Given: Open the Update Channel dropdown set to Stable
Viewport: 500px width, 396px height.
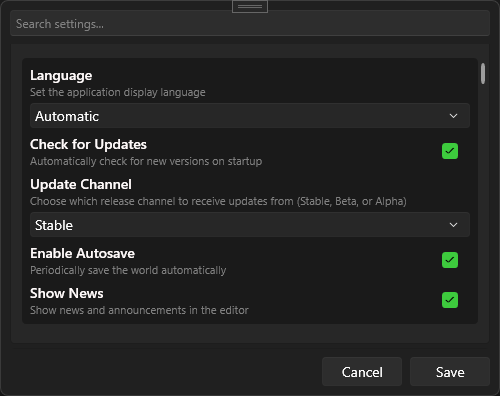Looking at the screenshot, I should pos(250,225).
